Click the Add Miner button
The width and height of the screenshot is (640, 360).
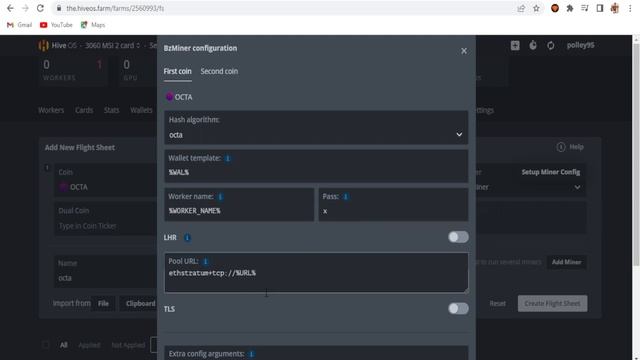click(567, 262)
